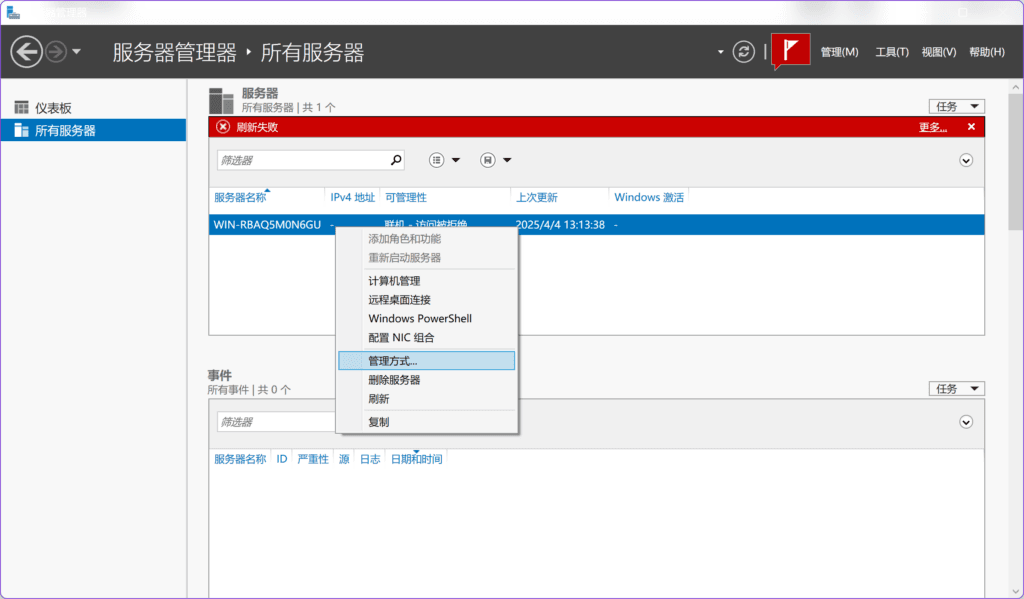打开事件区域的任务下拉菜单
Viewport: 1024px width, 599px height.
tap(955, 388)
